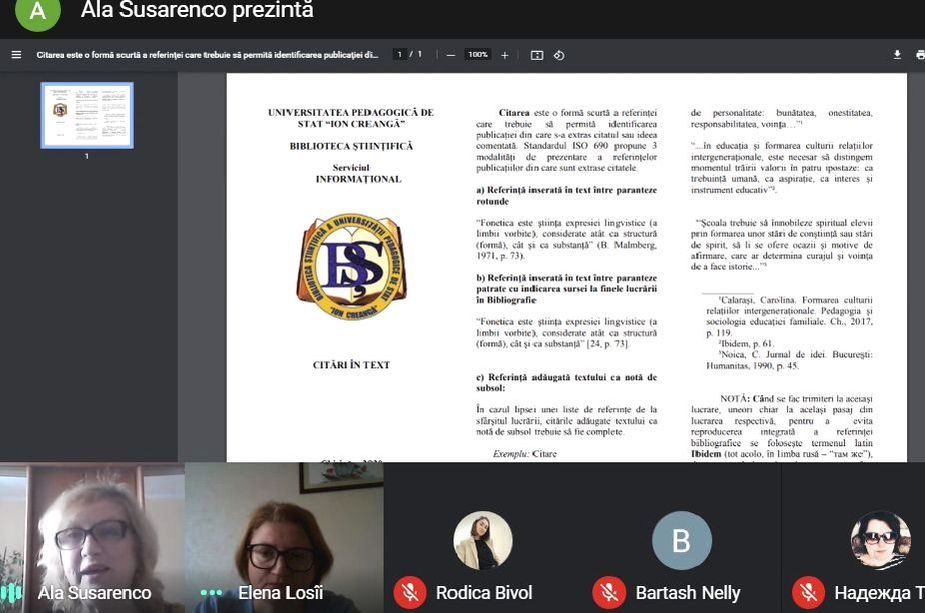Select Ala Susarenco's video tile
This screenshot has height=613, width=925.
pyautogui.click(x=92, y=537)
